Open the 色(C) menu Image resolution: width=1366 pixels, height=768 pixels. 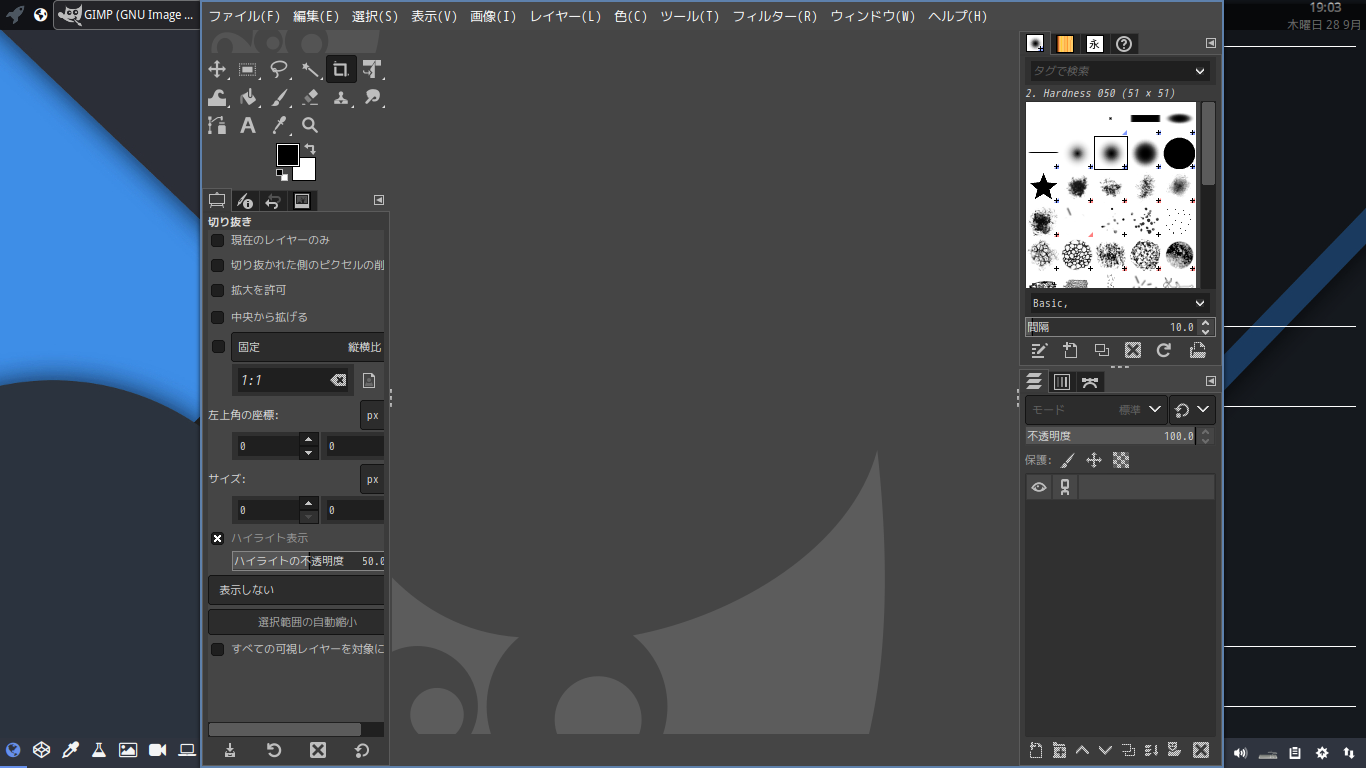point(630,17)
